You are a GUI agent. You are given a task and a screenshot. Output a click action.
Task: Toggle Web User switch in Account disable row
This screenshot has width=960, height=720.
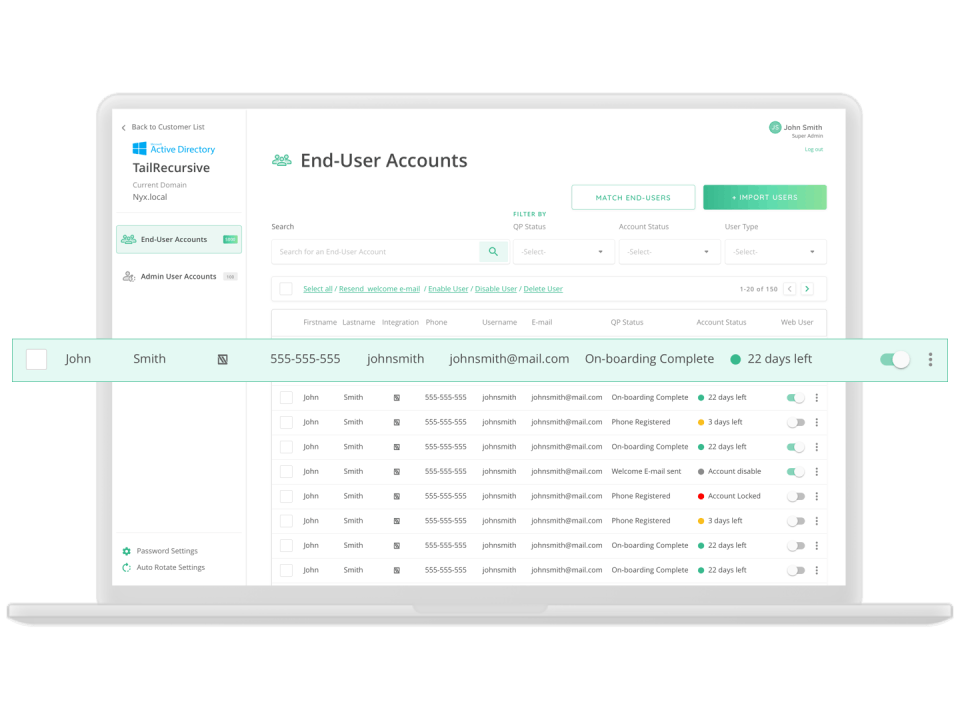795,471
